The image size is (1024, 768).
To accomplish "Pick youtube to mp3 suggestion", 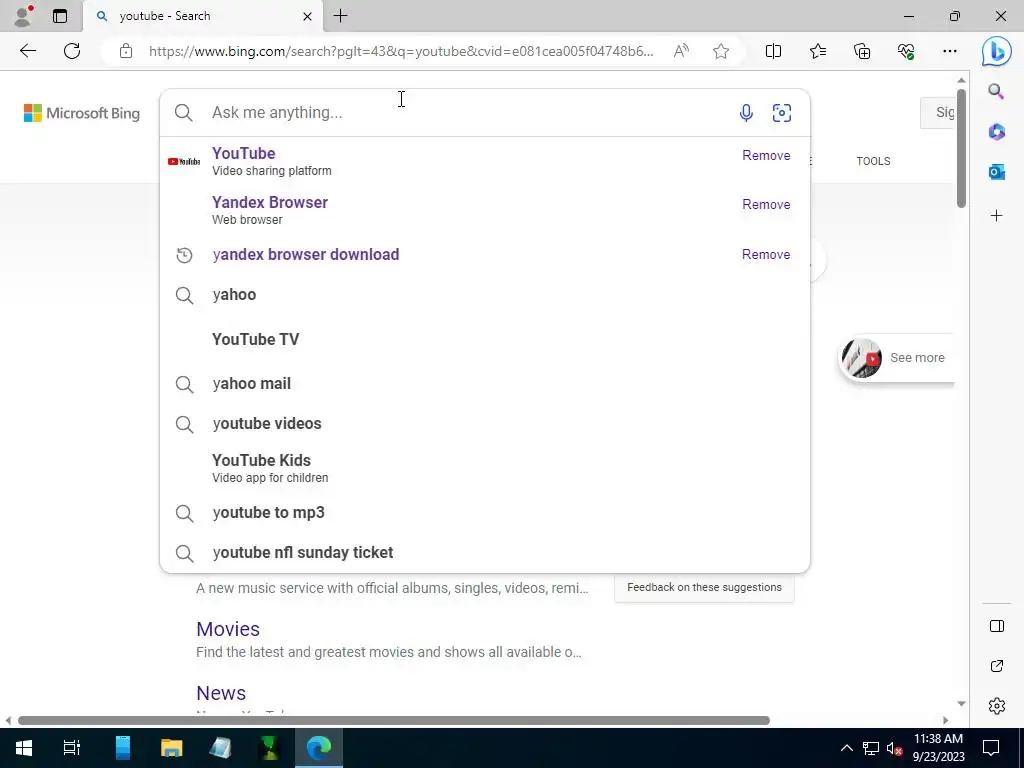I will point(485,513).
